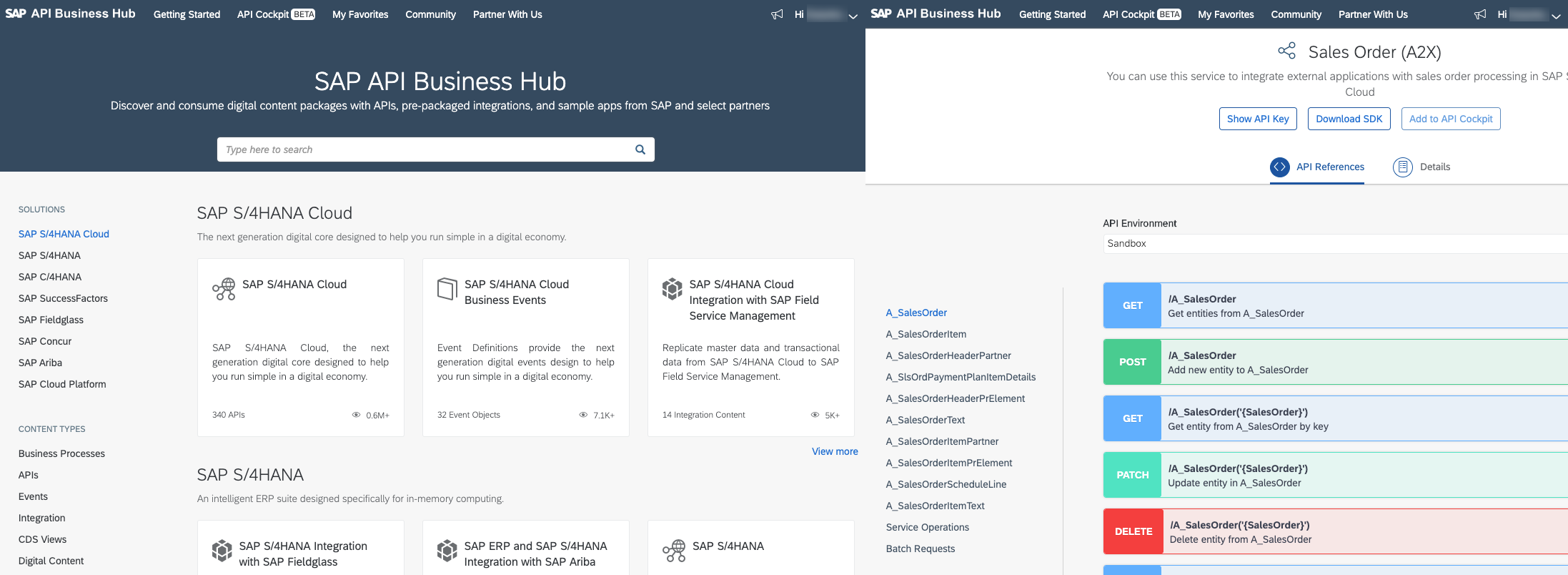The width and height of the screenshot is (1568, 575).
Task: Open user menu chevron in right window
Action: pos(1556,16)
